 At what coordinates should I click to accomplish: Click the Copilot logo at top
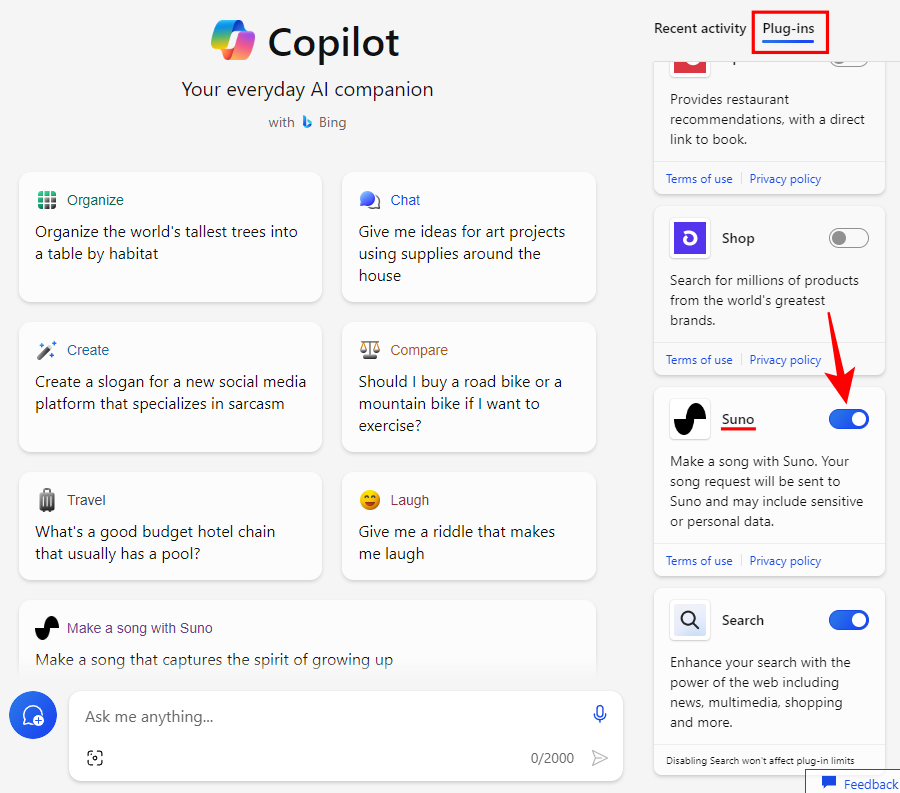[234, 41]
